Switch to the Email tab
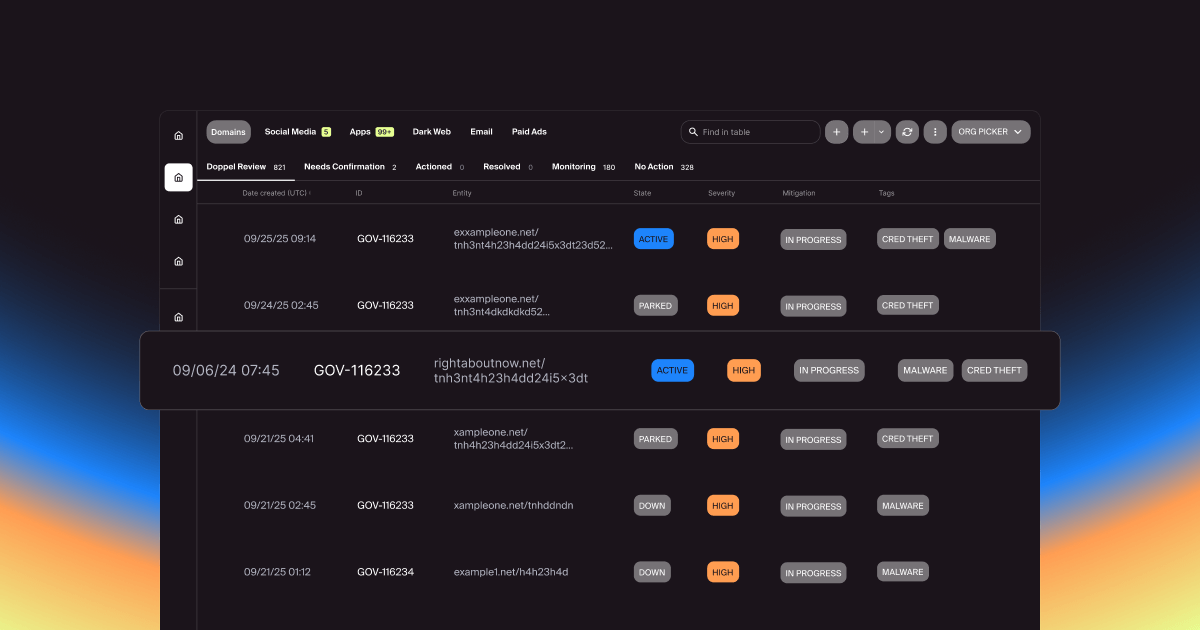The width and height of the screenshot is (1200, 630). coord(481,132)
